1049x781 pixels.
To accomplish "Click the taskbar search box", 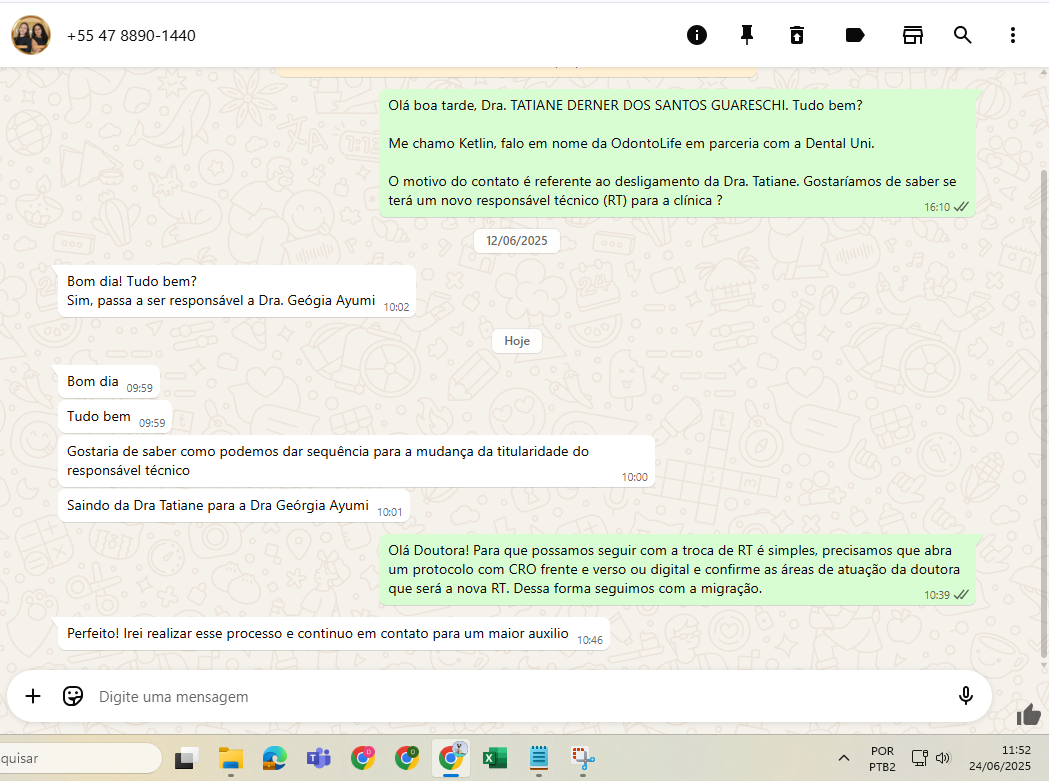I will tap(79, 758).
